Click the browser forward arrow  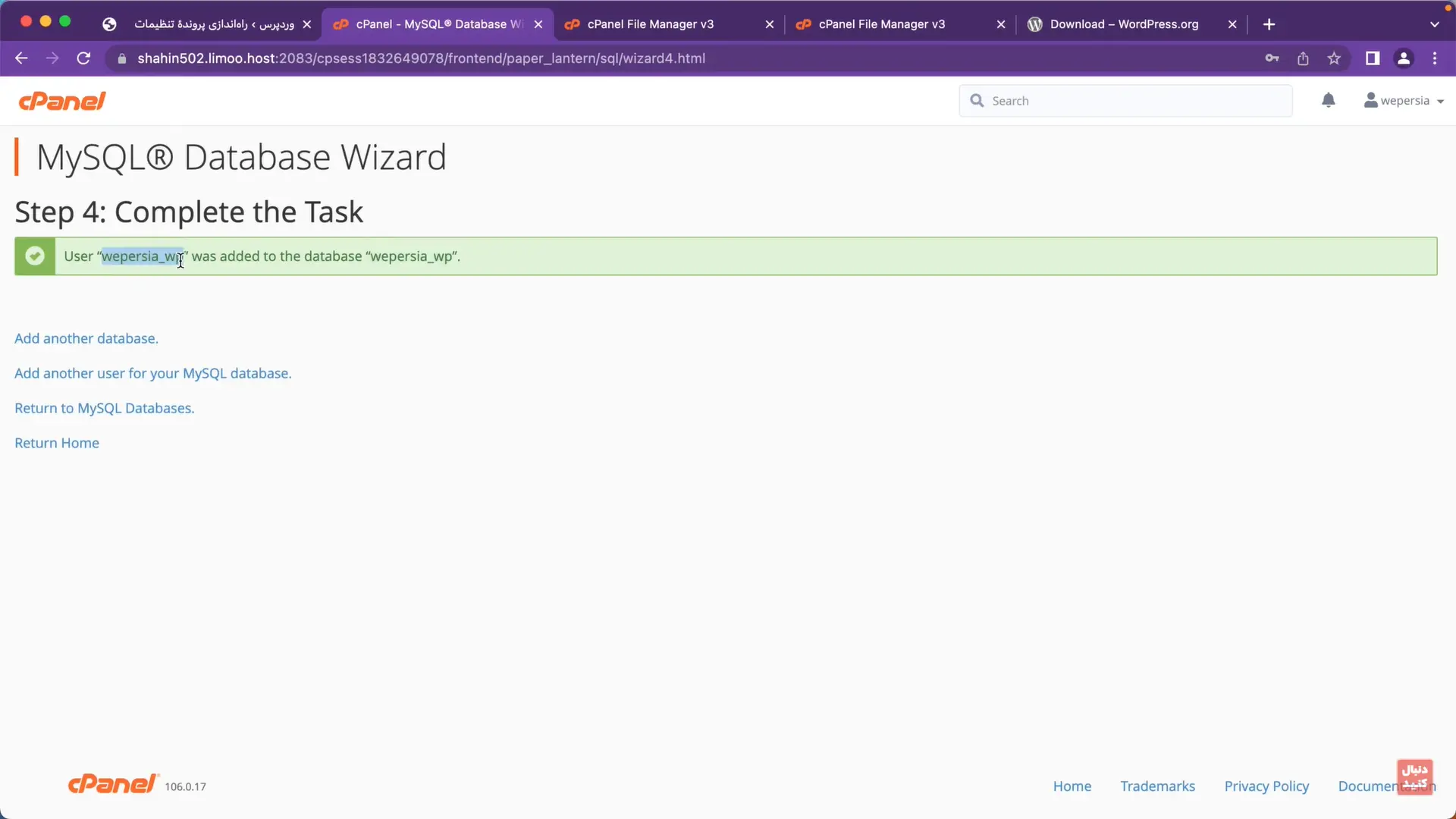coord(52,58)
